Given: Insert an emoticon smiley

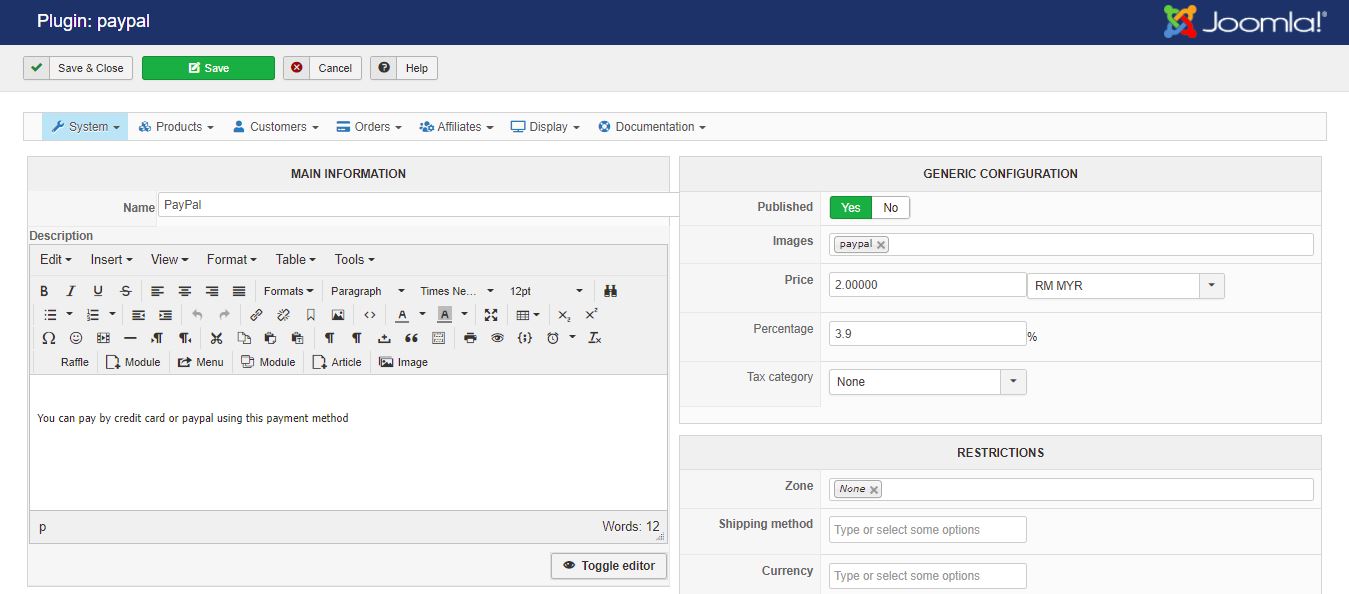Looking at the screenshot, I should 75,338.
